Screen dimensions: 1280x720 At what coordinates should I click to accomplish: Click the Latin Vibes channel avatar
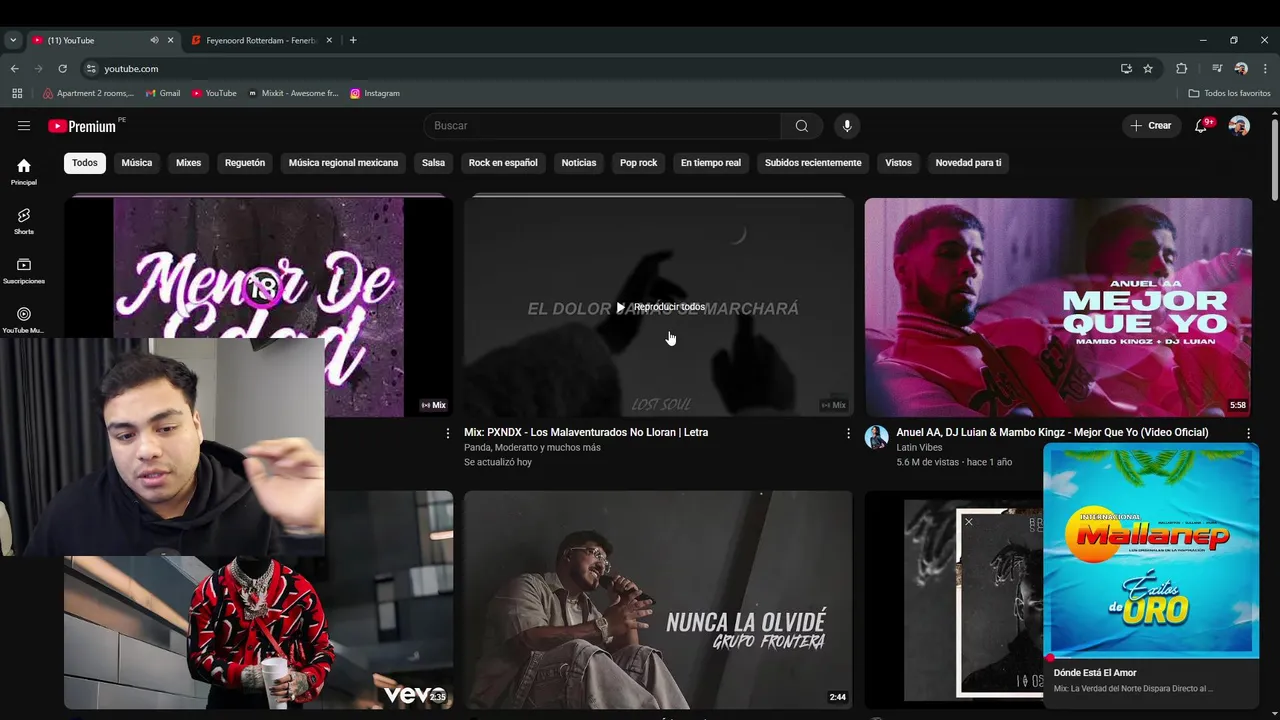pos(877,437)
